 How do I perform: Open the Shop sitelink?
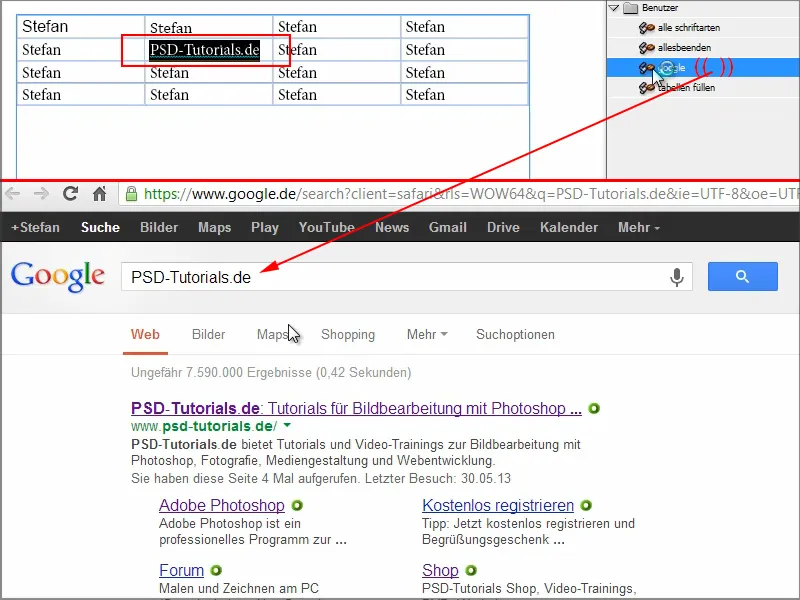pos(440,570)
